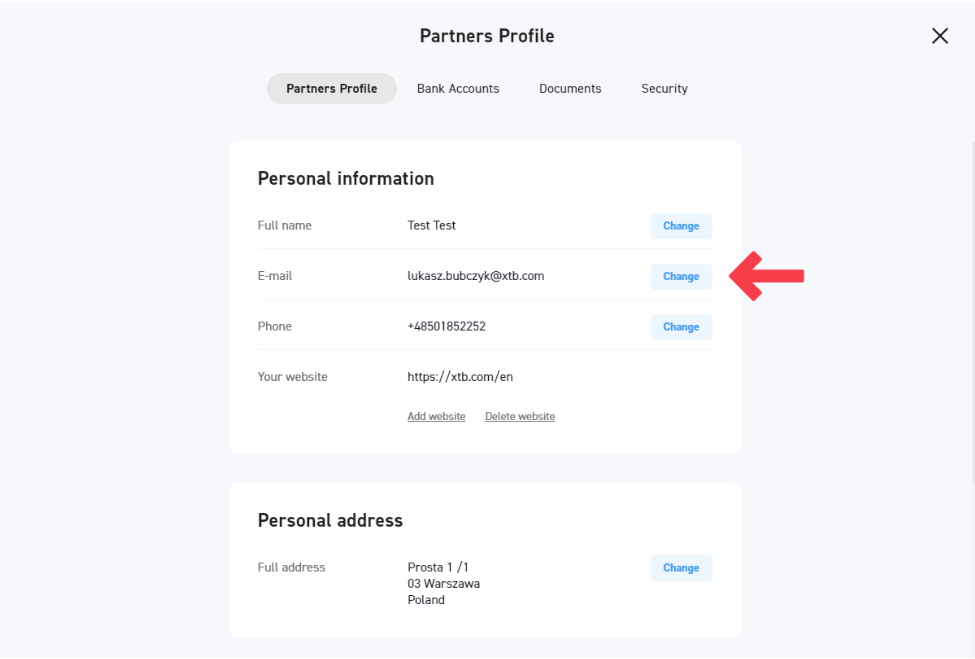Click the name value Test Test
Screen dimensions: 975x659
pyautogui.click(x=431, y=226)
